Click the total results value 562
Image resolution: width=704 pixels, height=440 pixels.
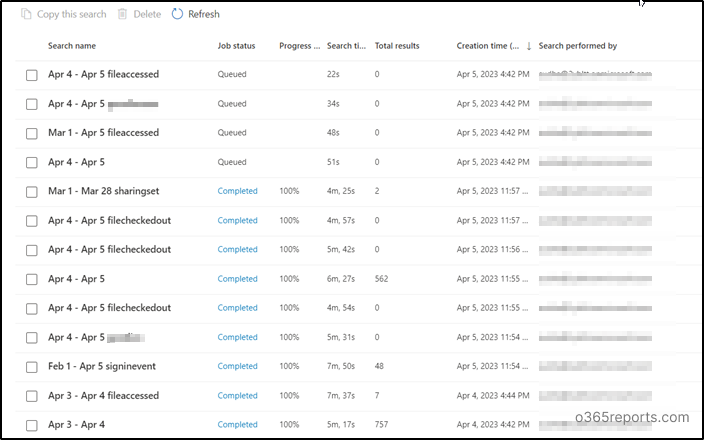(x=382, y=279)
